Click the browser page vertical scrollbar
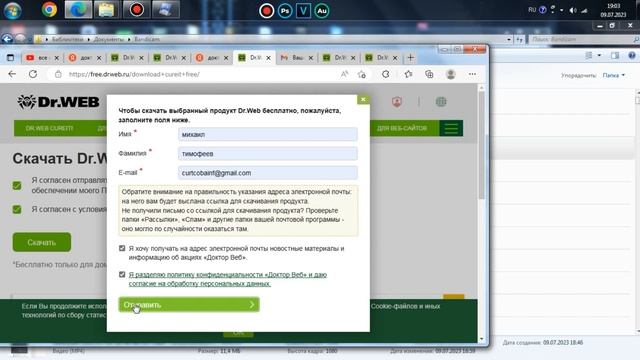This screenshot has height=360, width=640. 482,146
